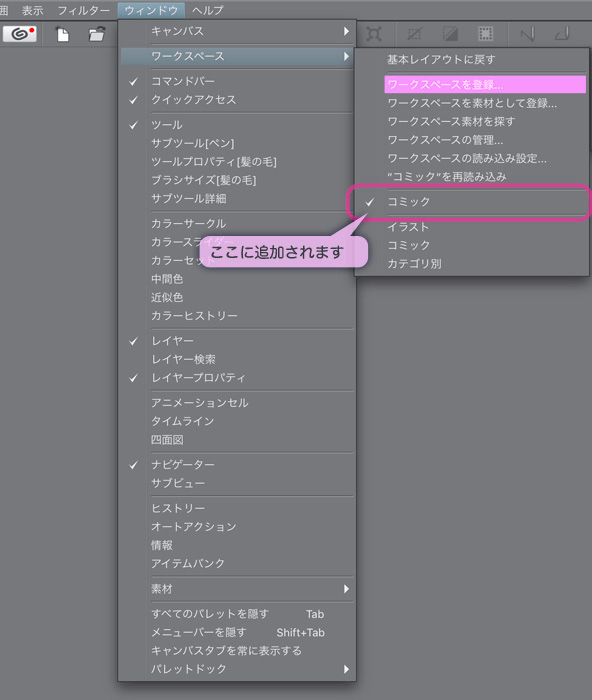592x700 pixels.
Task: Show the タイムライン palette
Action: coord(238,421)
